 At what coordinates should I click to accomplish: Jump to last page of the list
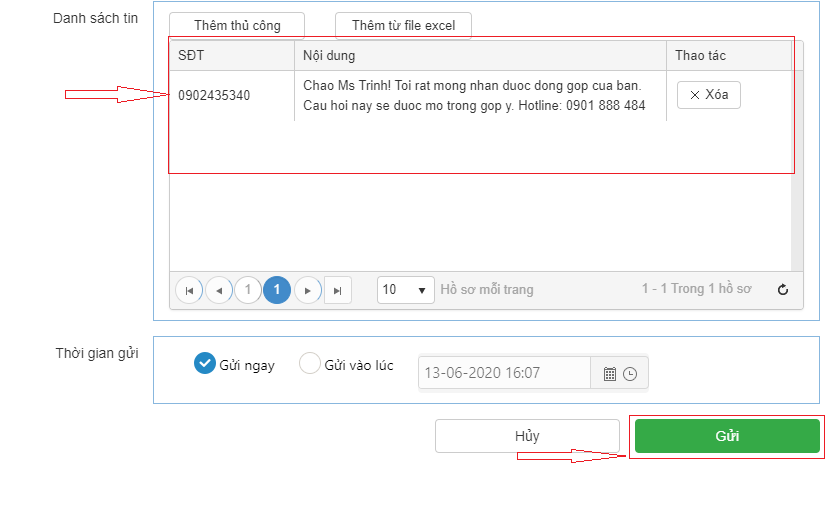coord(338,290)
